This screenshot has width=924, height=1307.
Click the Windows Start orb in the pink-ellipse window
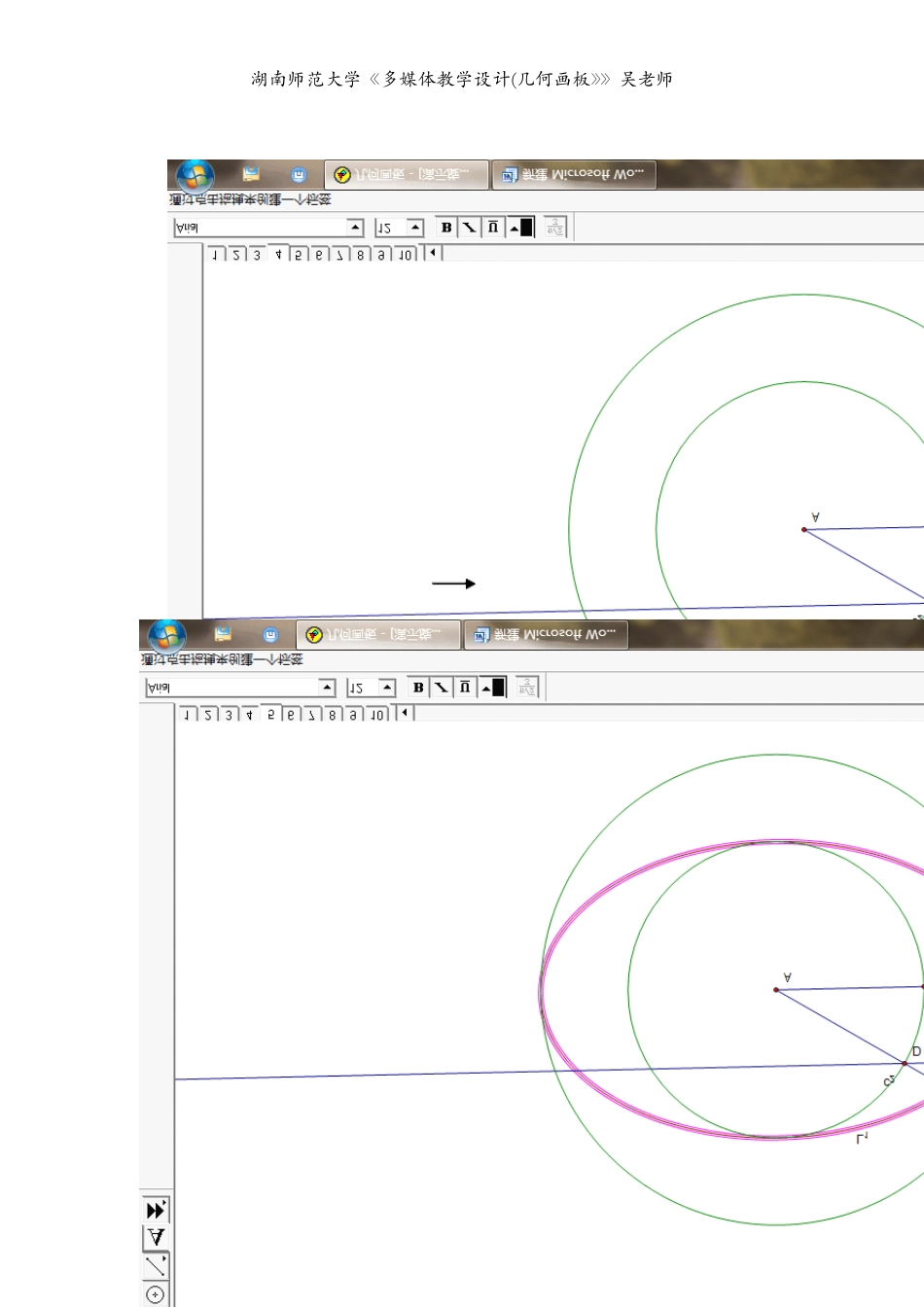(167, 636)
